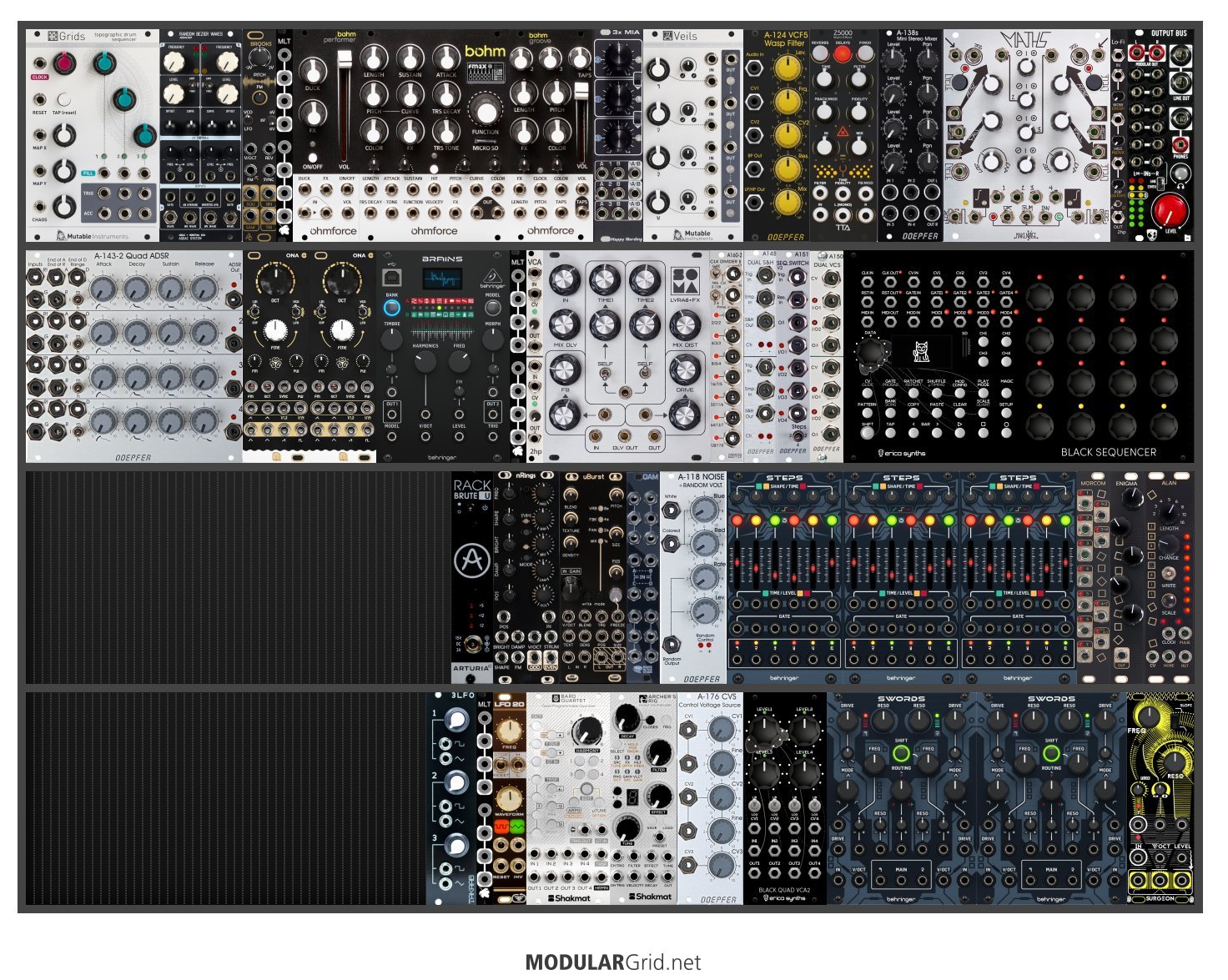This screenshot has width=1228, height=980.
Task: Click the White noise jack on A-118
Action: (672, 510)
